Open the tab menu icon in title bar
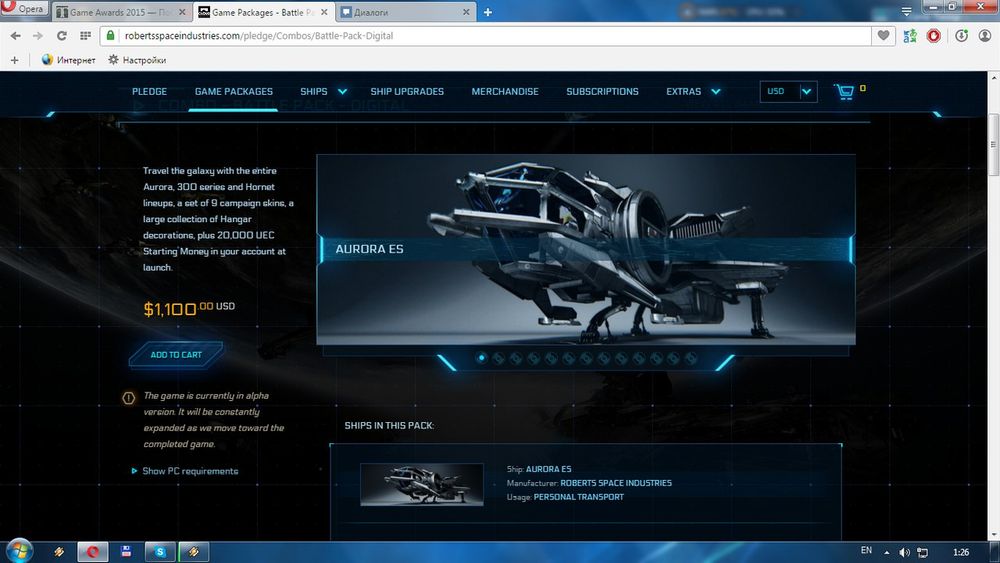1000x563 pixels. pos(906,11)
